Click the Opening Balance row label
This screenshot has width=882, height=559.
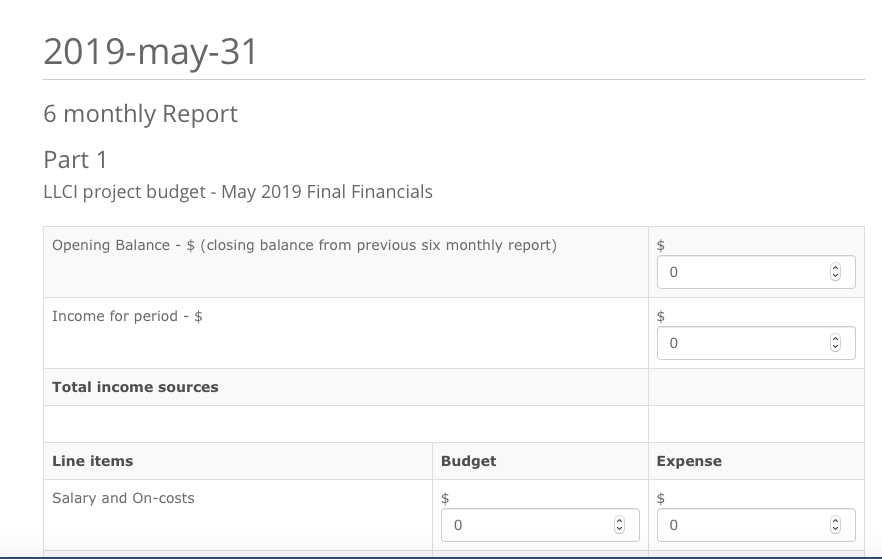tap(304, 245)
